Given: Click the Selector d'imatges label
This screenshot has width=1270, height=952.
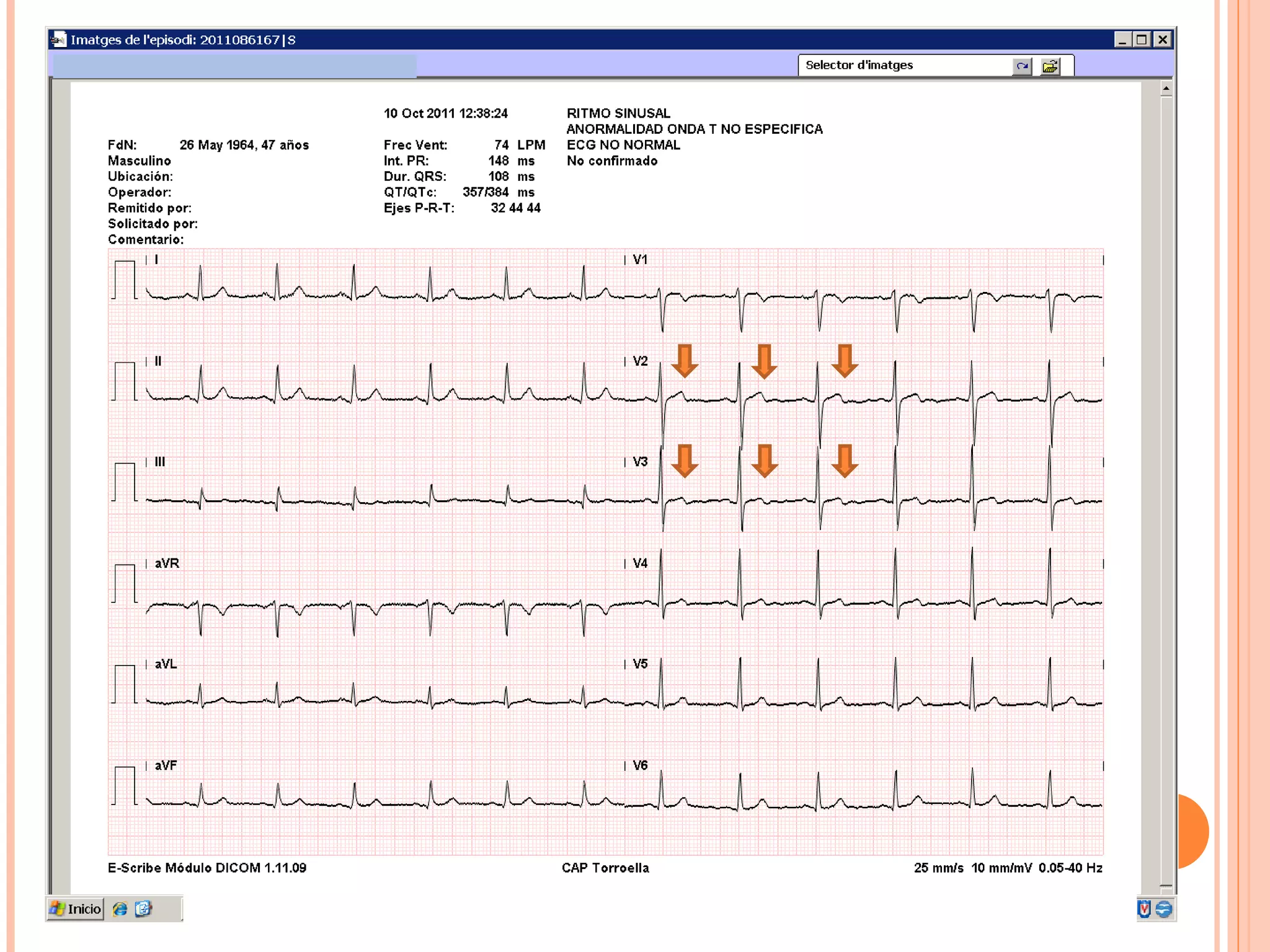Looking at the screenshot, I should click(x=859, y=65).
